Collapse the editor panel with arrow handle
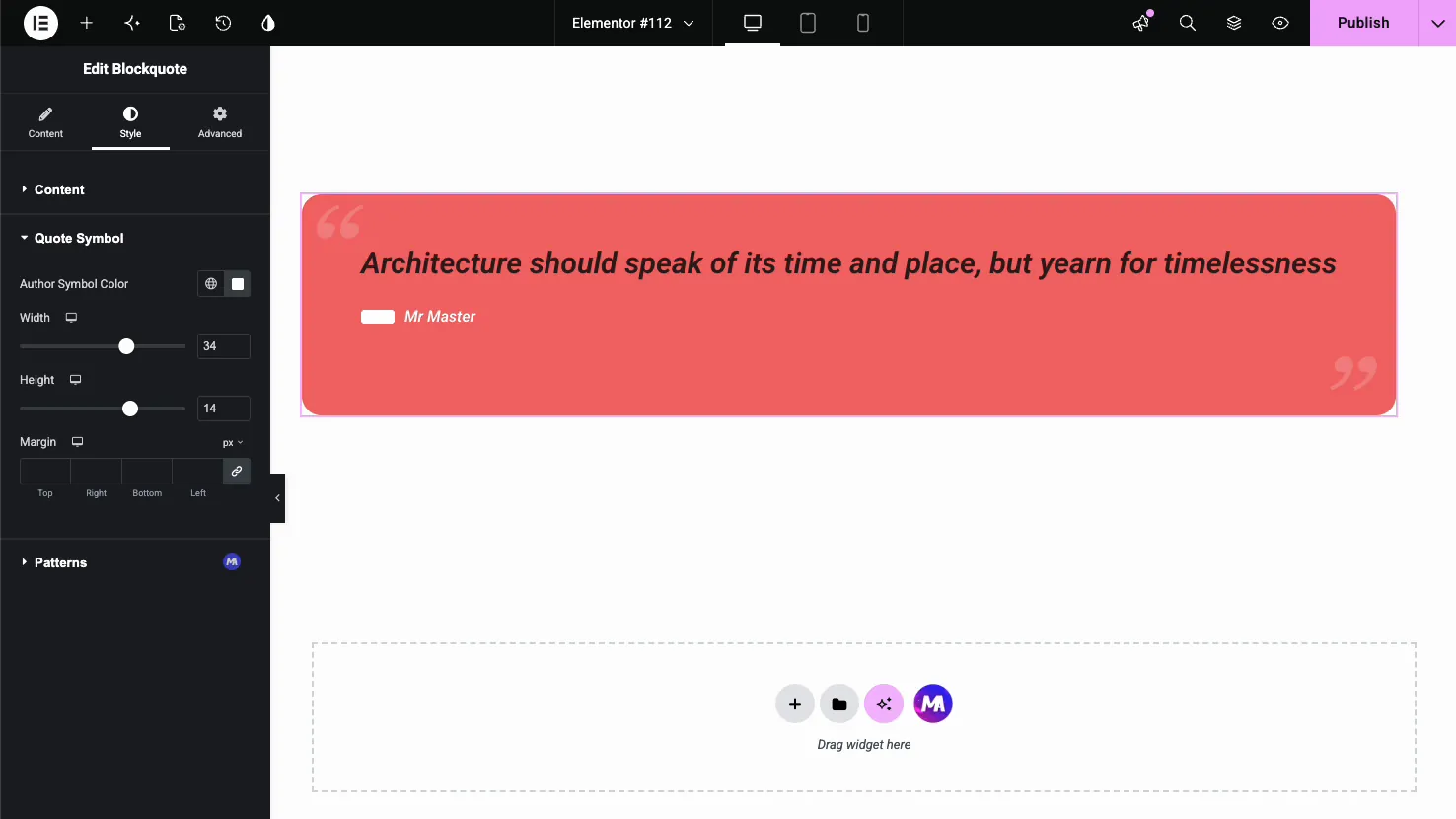 tap(277, 498)
